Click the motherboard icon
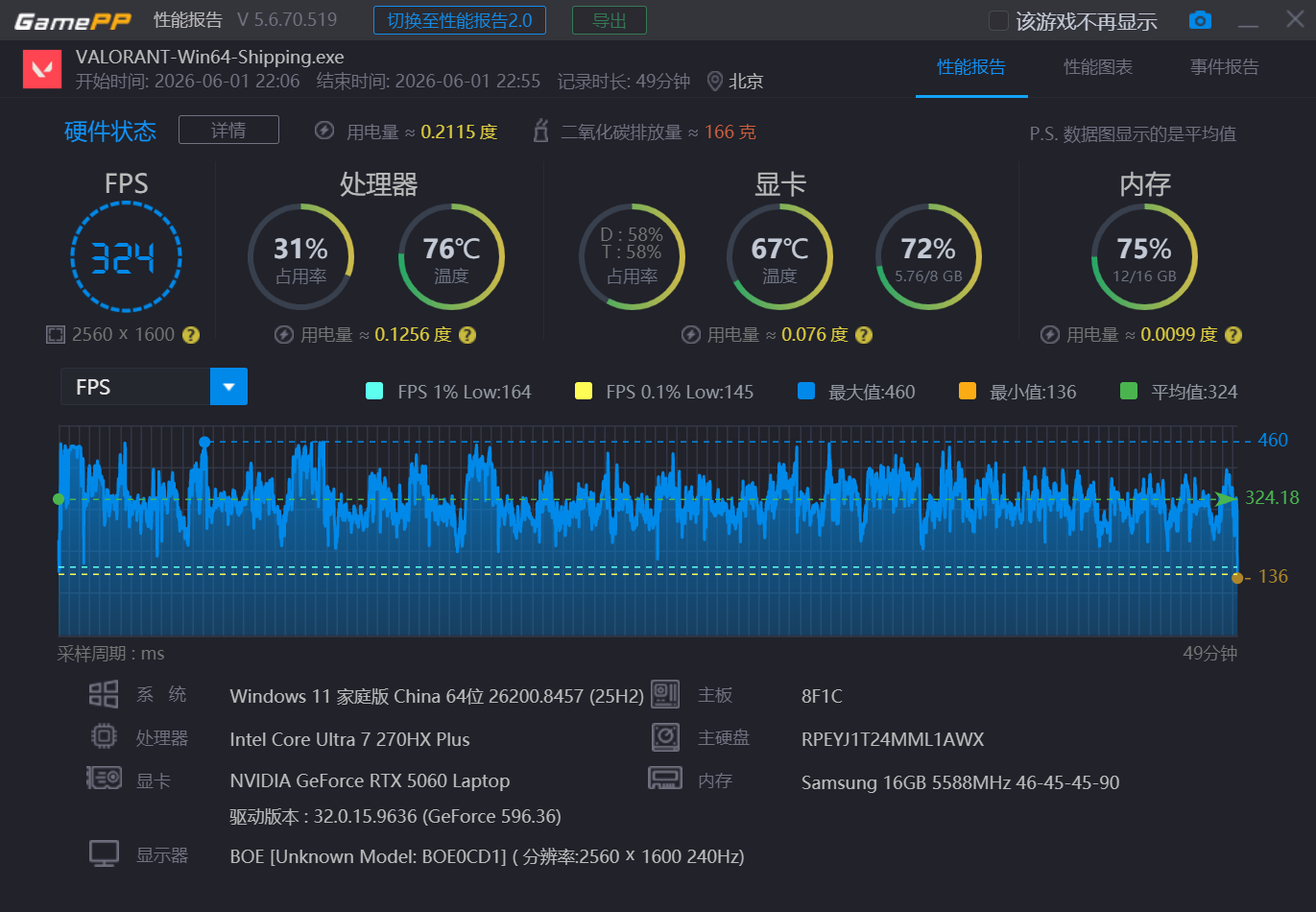Viewport: 1316px width, 912px height. (665, 694)
